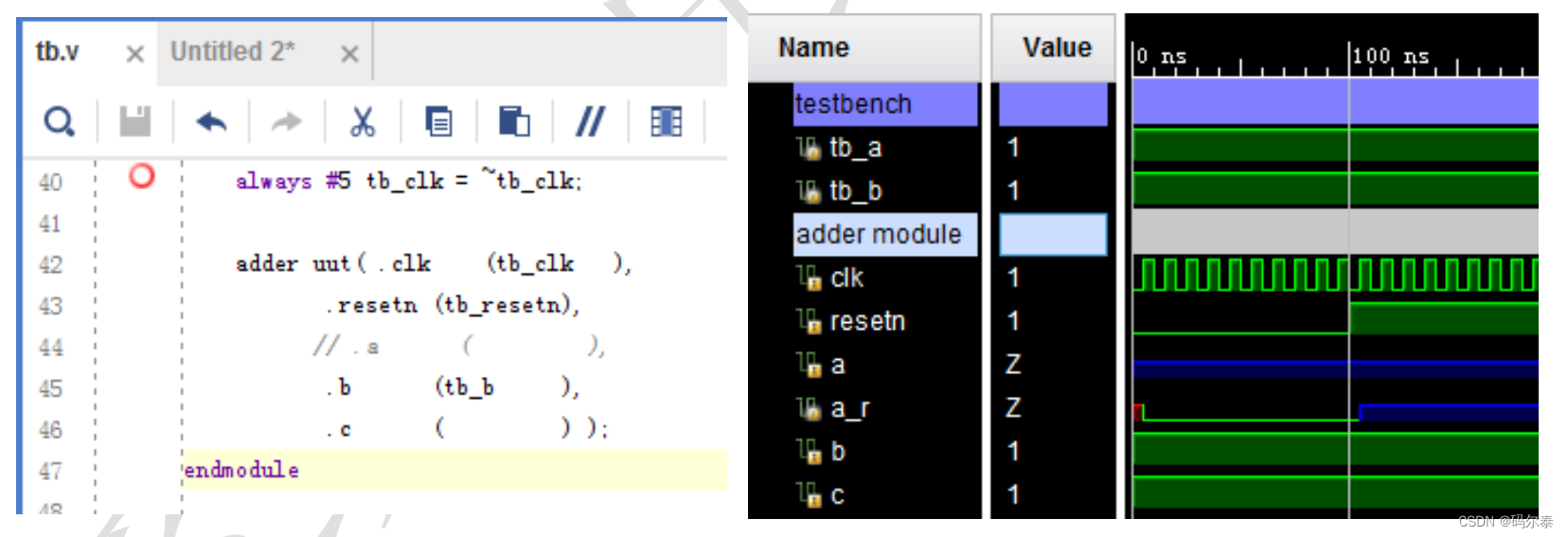Click the clk signal icon
This screenshot has width=1568, height=537.
808,277
